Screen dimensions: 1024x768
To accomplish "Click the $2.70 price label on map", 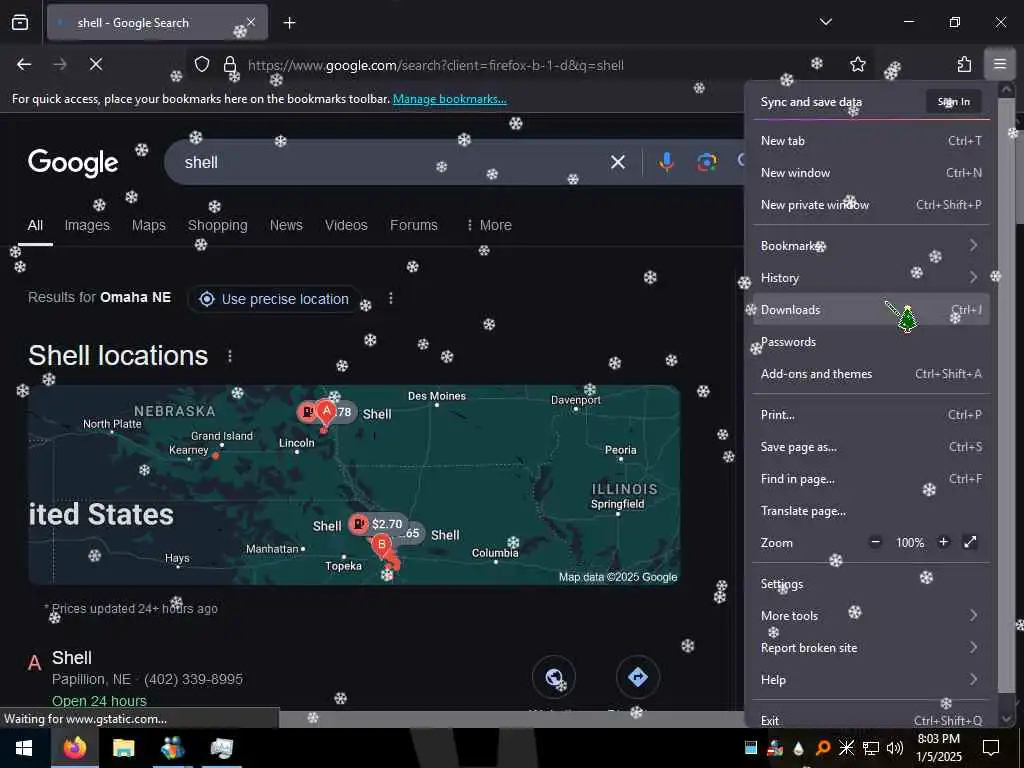I will (x=387, y=524).
